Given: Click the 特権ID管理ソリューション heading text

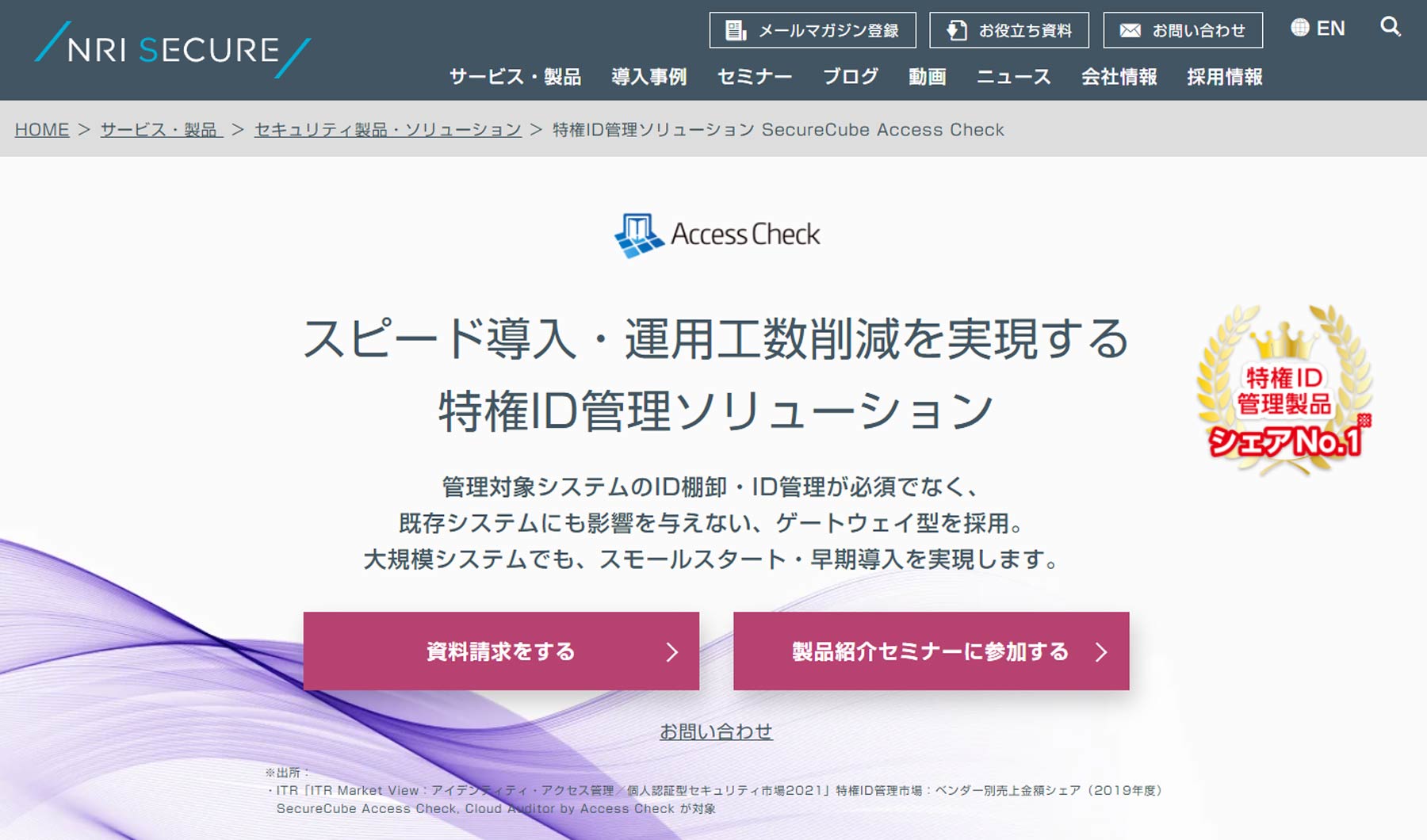Looking at the screenshot, I should point(716,411).
